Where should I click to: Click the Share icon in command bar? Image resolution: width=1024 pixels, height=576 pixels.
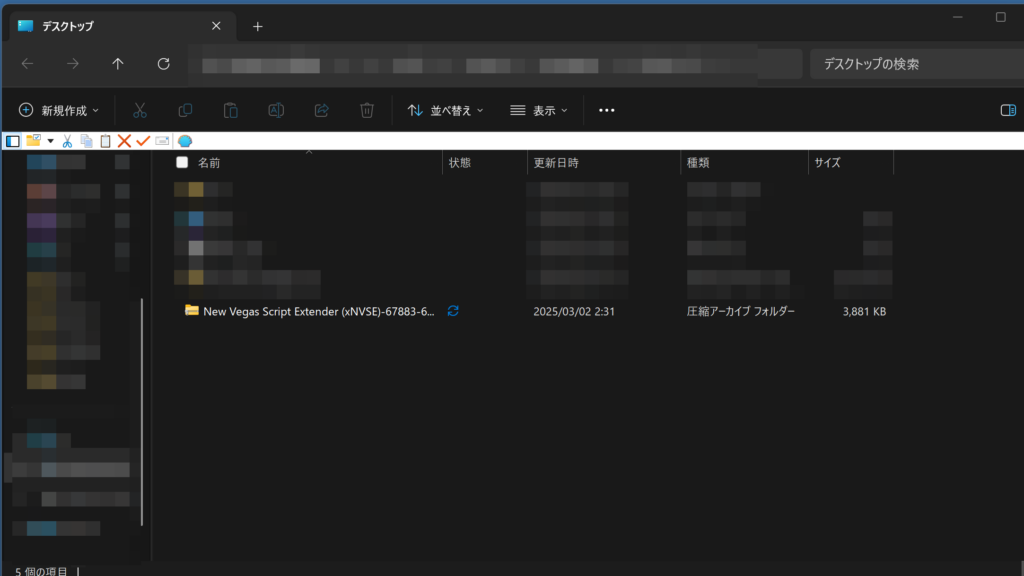click(322, 110)
